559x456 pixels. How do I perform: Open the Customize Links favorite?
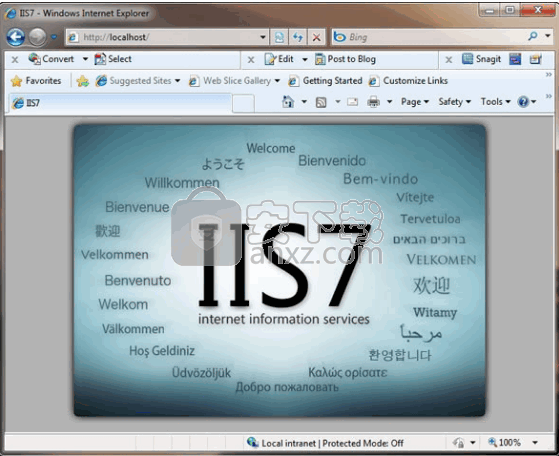(408, 81)
